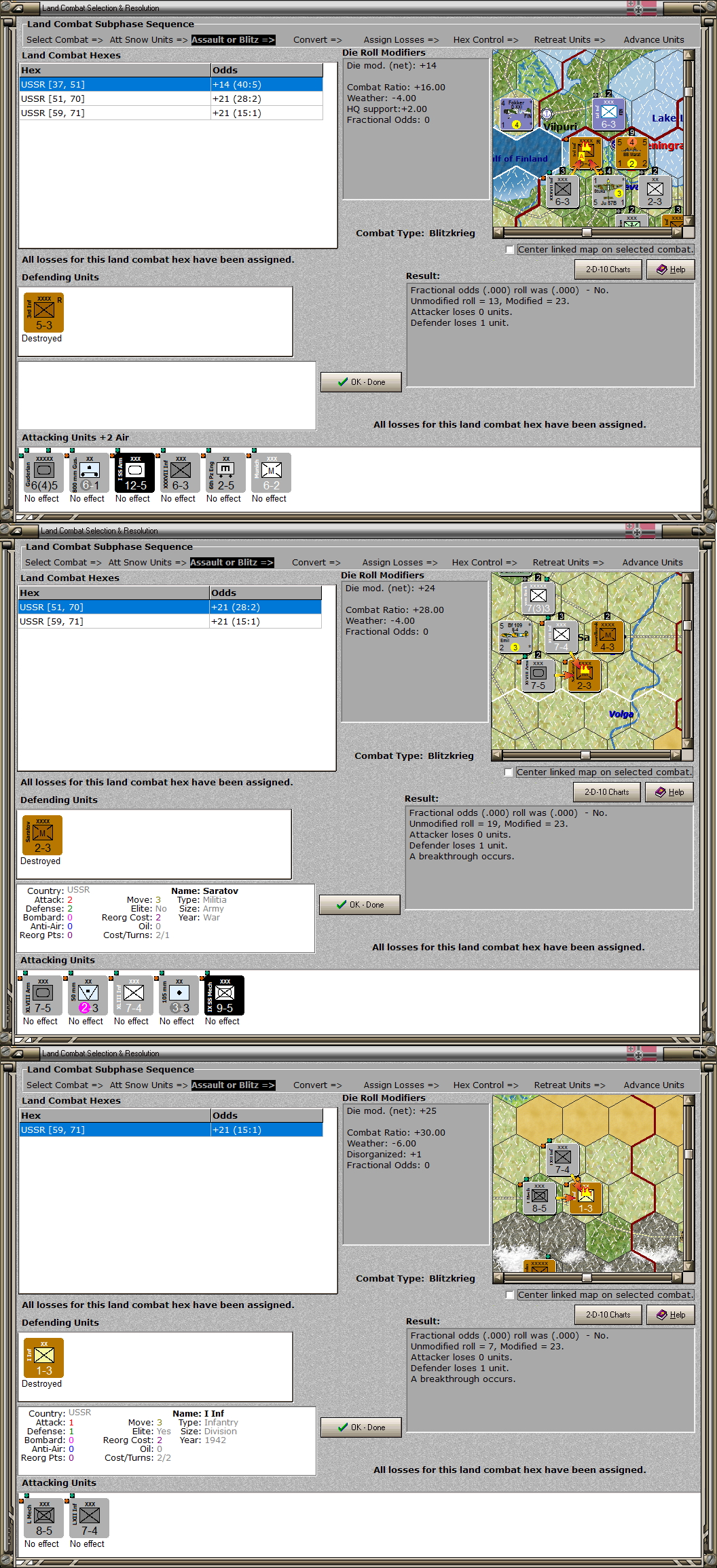Viewport: 717px width, 1568px height.
Task: Click the Fokker D.XXI aircraft counter on map
Action: 516,114
